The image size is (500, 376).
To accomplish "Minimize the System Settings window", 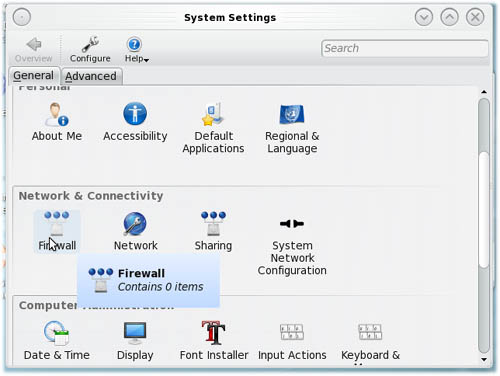I will click(x=424, y=17).
